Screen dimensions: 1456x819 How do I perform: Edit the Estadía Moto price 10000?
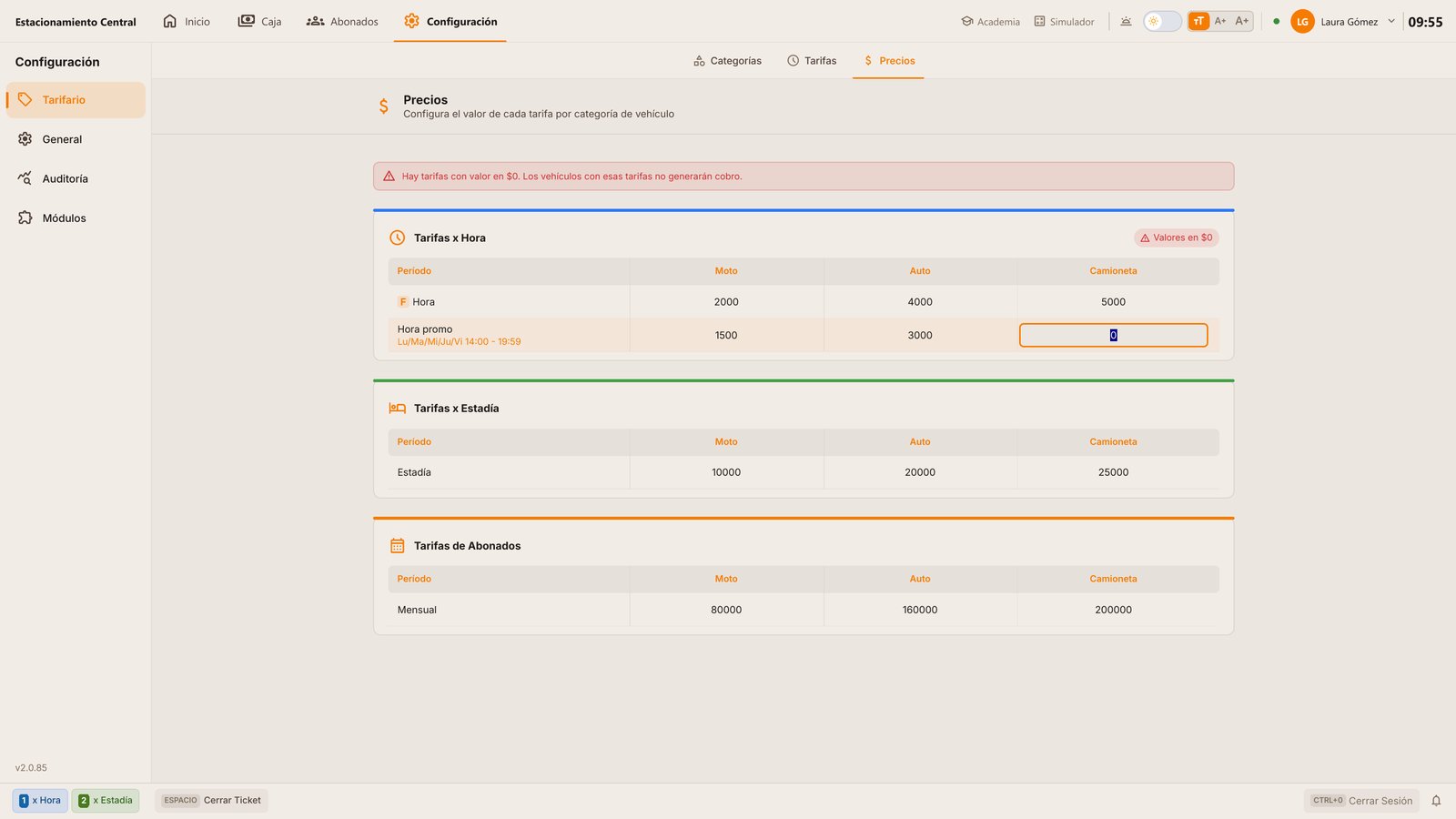coord(726,472)
